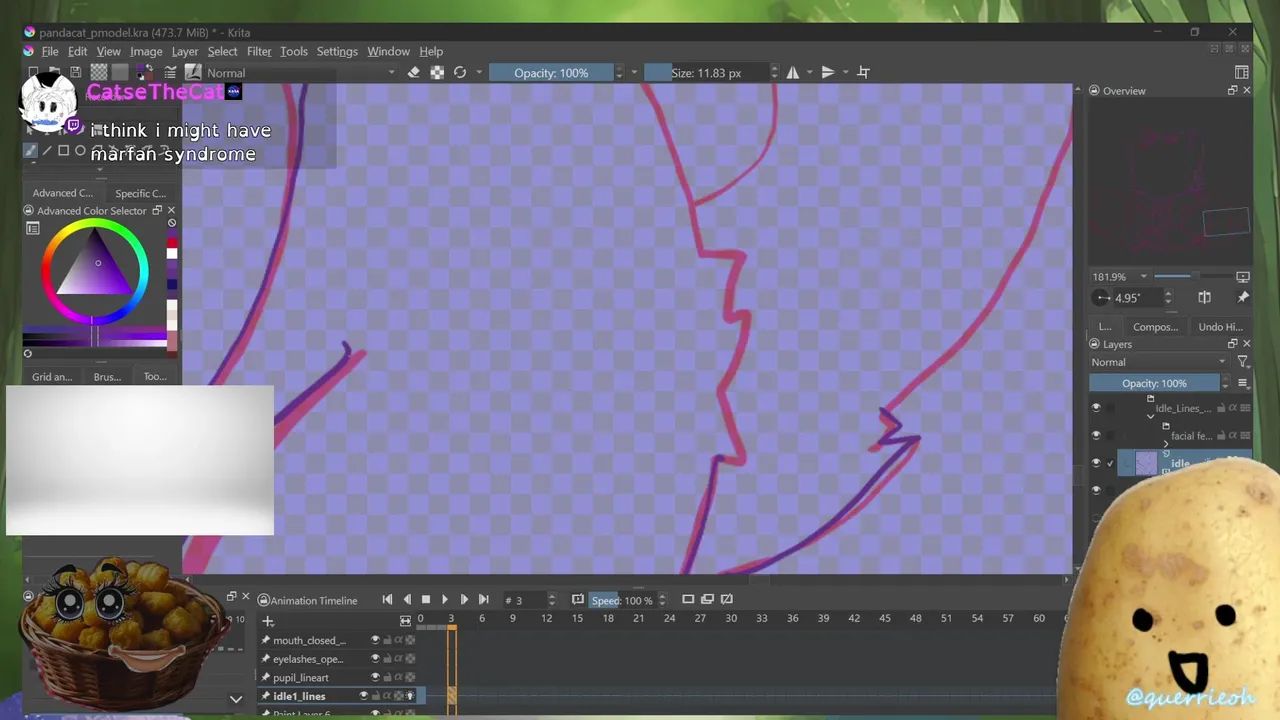1280x720 pixels.
Task: Fit canvas to view icon in Overview
Action: point(1243,276)
